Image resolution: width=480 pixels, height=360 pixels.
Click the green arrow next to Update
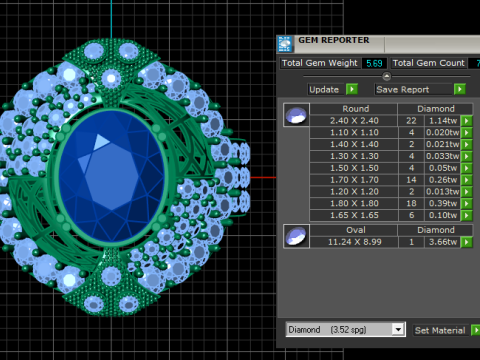pos(352,89)
